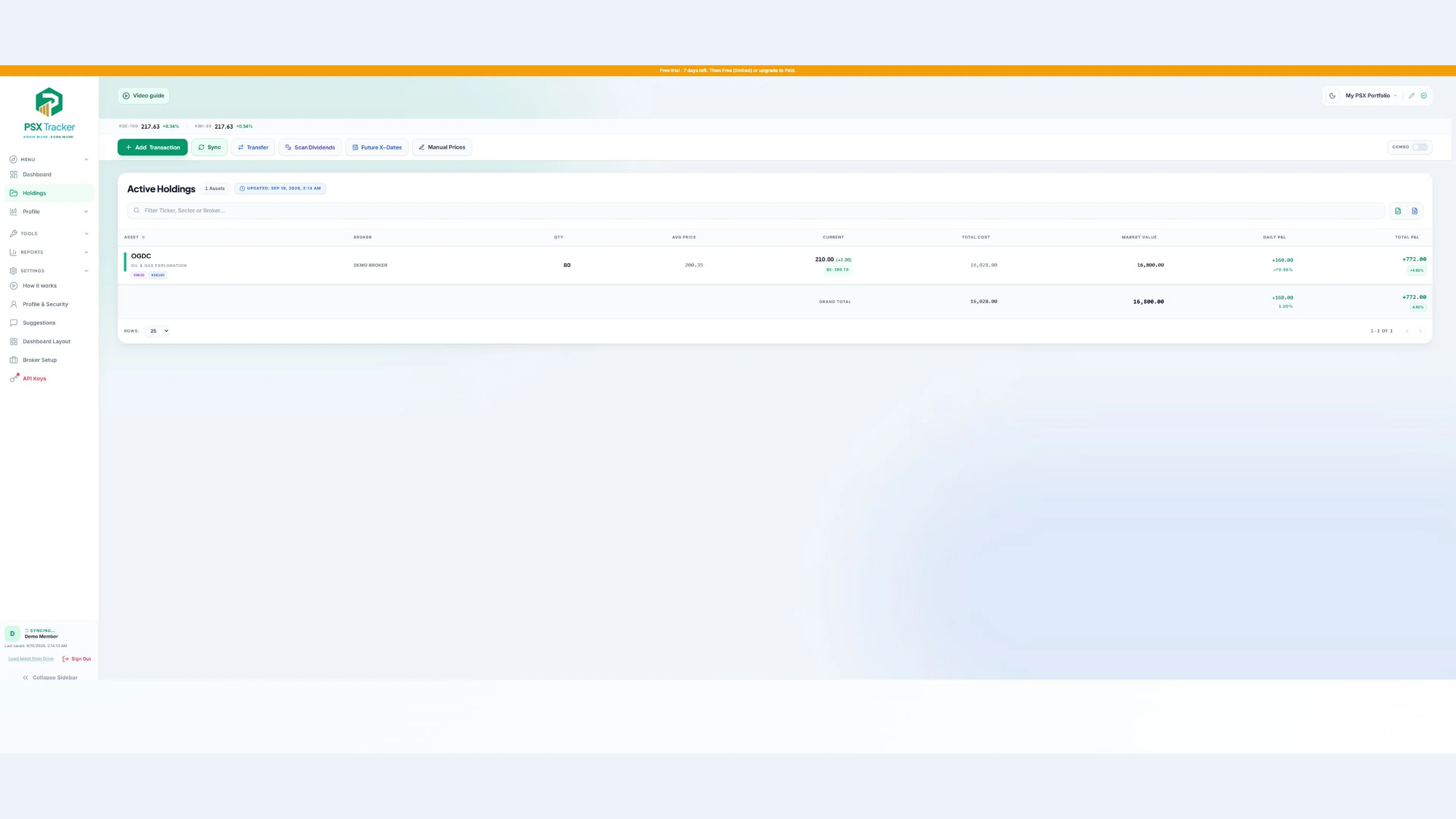Click the Sync refresh button

[209, 147]
